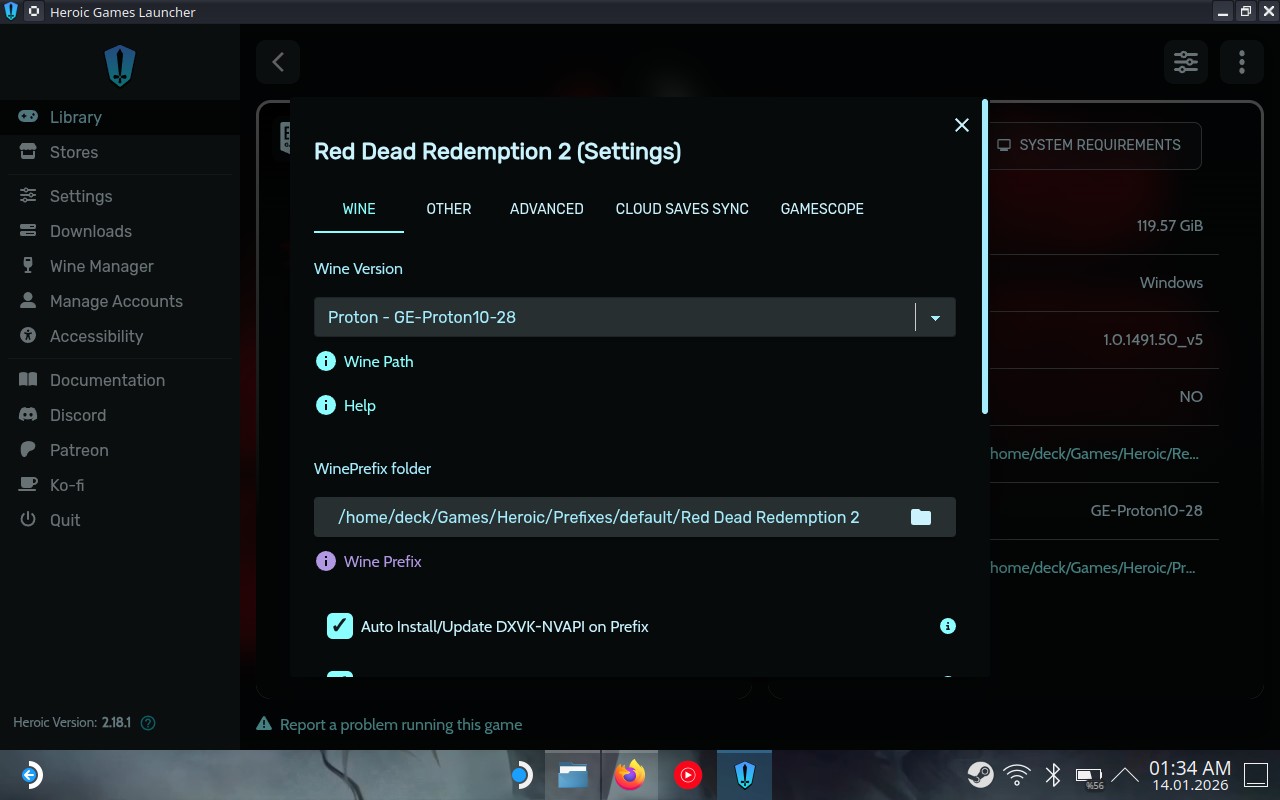The width and height of the screenshot is (1280, 800).
Task: Switch to the CLOUD SAVES SYNC tab
Action: coord(682,209)
